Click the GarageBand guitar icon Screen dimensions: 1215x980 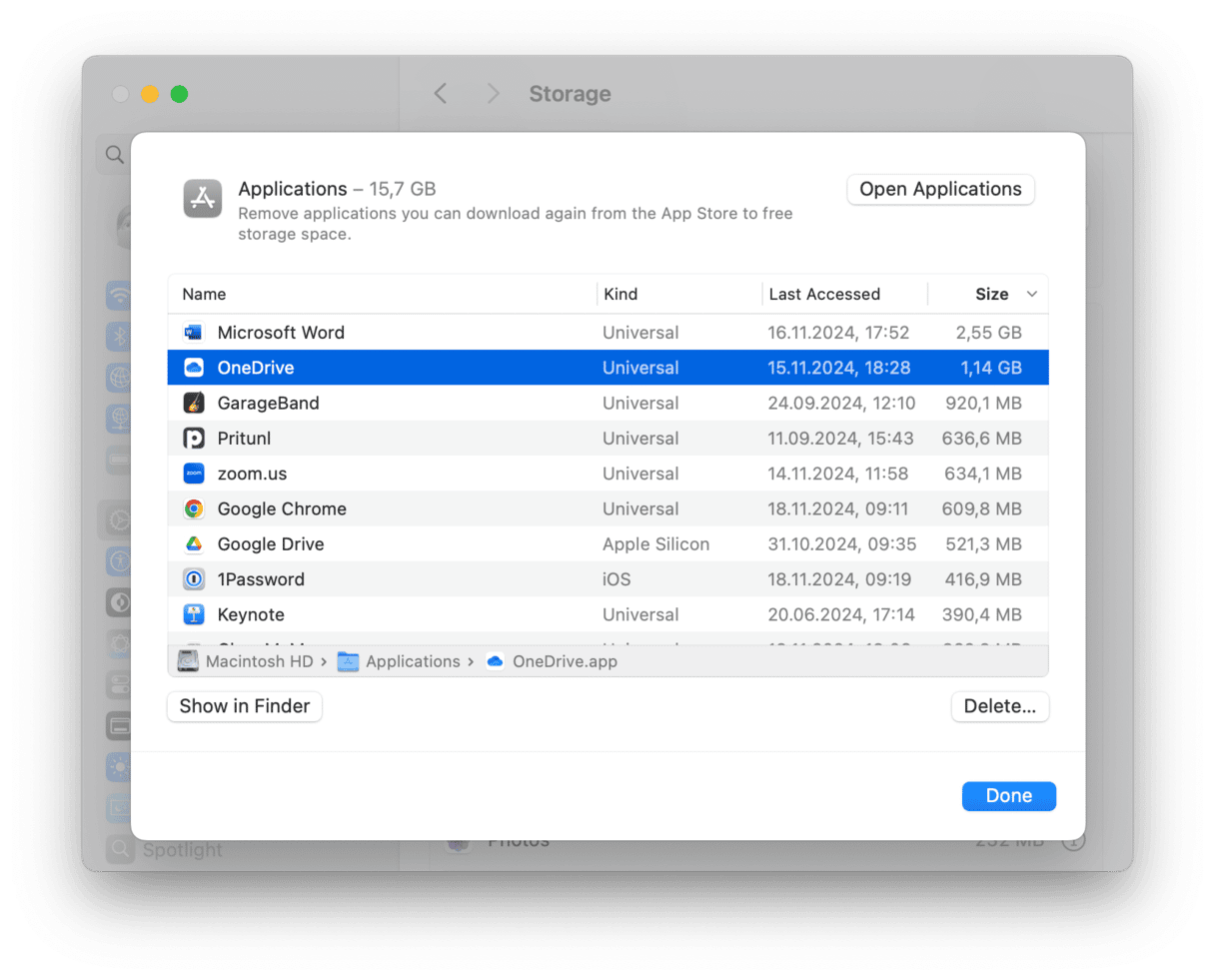point(194,404)
